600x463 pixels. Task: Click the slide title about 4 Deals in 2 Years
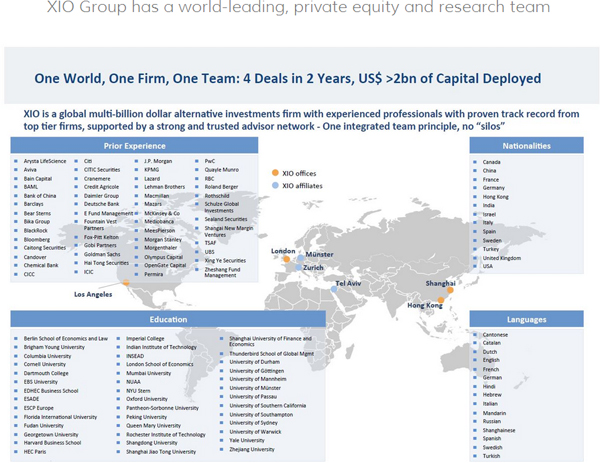point(288,78)
